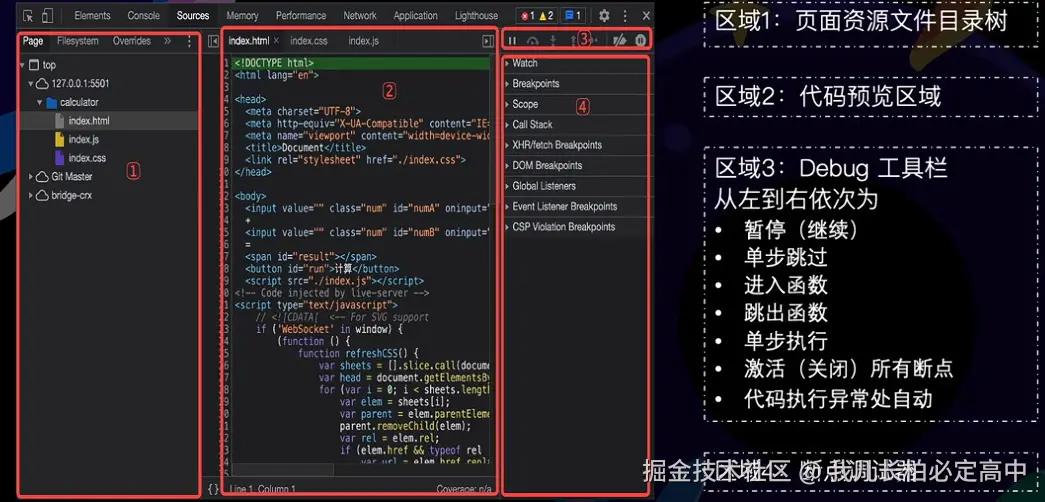Step over next function call

point(532,41)
